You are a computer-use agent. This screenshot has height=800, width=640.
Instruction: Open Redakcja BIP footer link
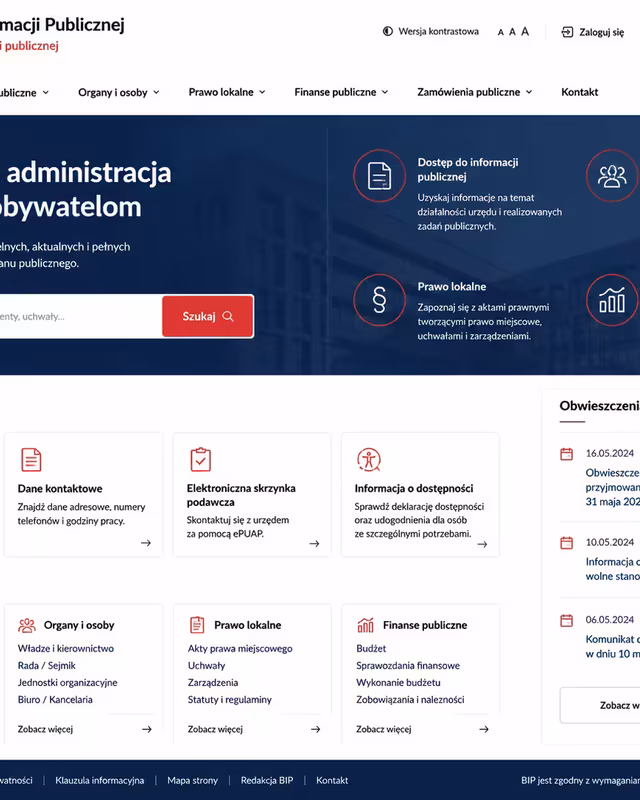click(x=267, y=780)
